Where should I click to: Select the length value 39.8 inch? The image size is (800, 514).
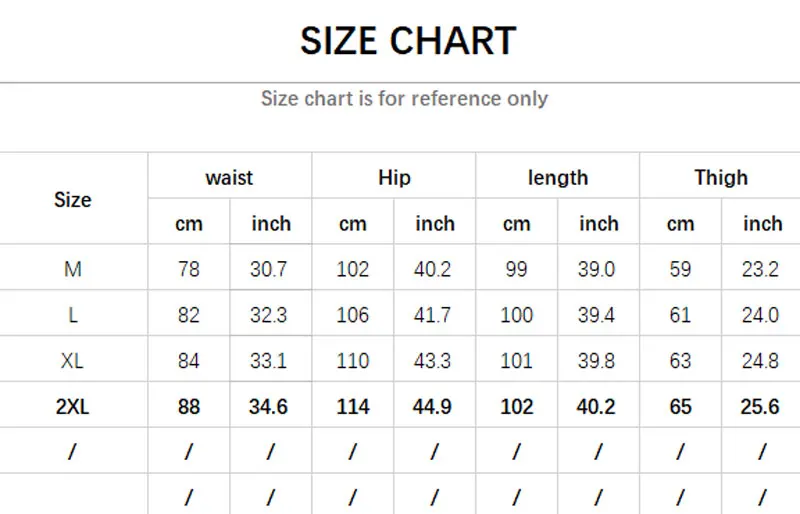598,361
